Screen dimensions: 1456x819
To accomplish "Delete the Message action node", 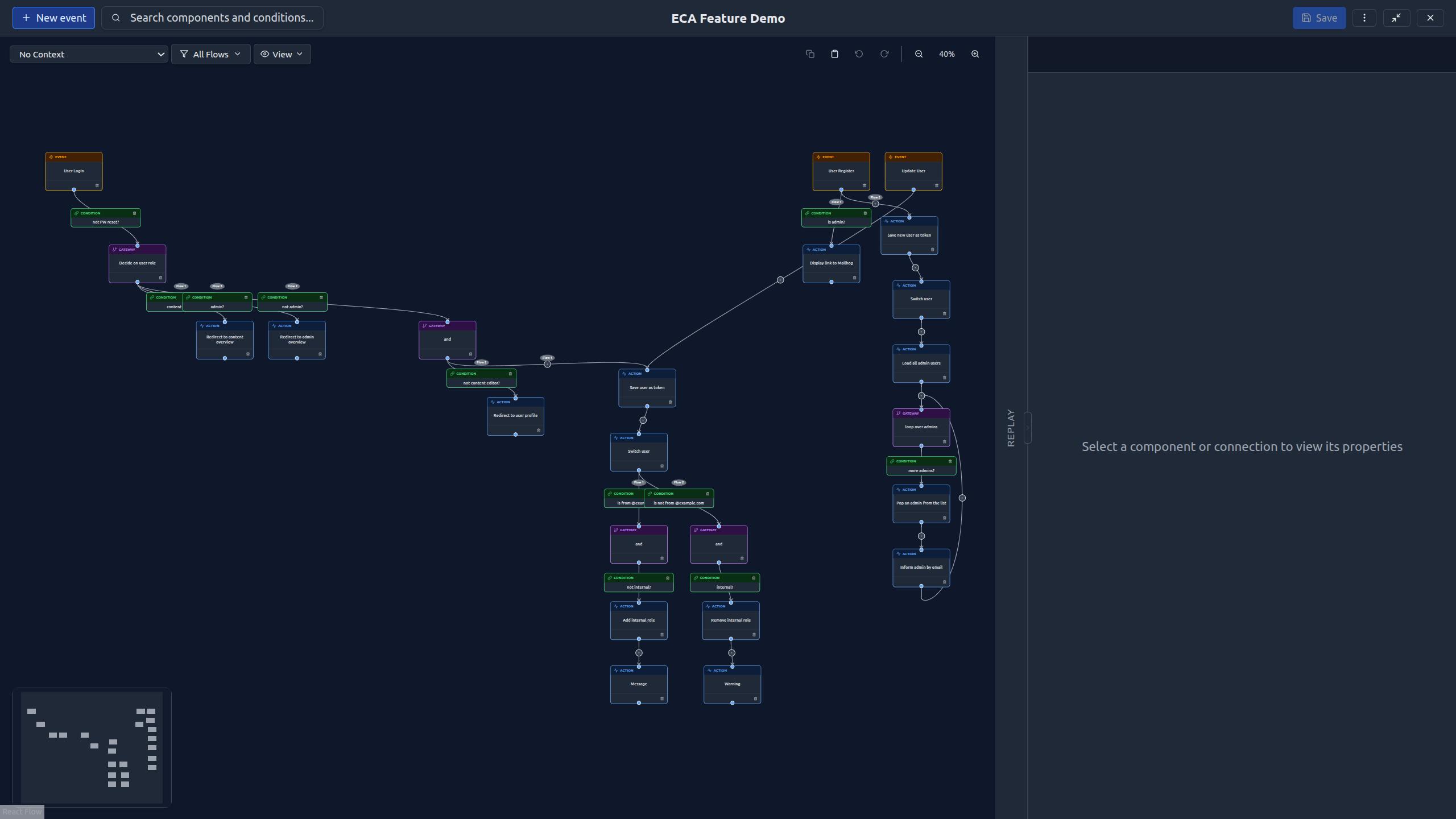I will (663, 698).
